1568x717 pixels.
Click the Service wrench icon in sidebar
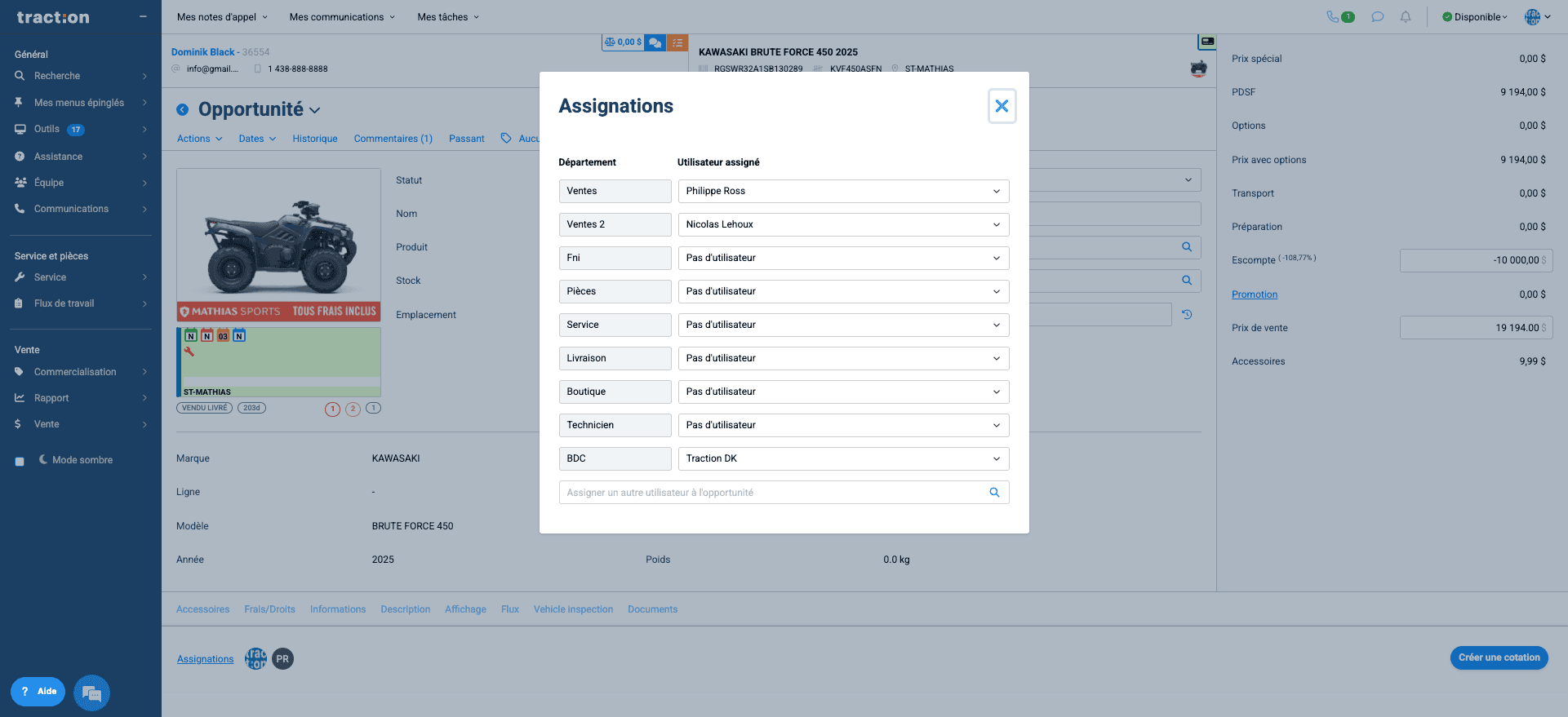point(20,277)
